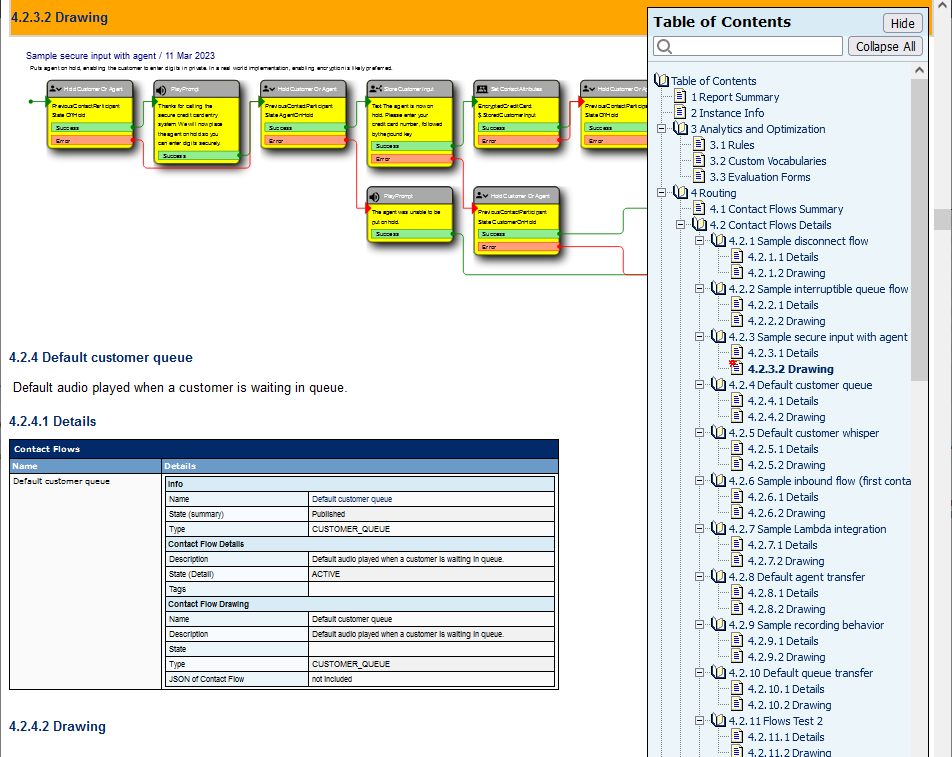952x757 pixels.
Task: Collapse the 3 Analytics and Optimization node
Action: coord(662,129)
